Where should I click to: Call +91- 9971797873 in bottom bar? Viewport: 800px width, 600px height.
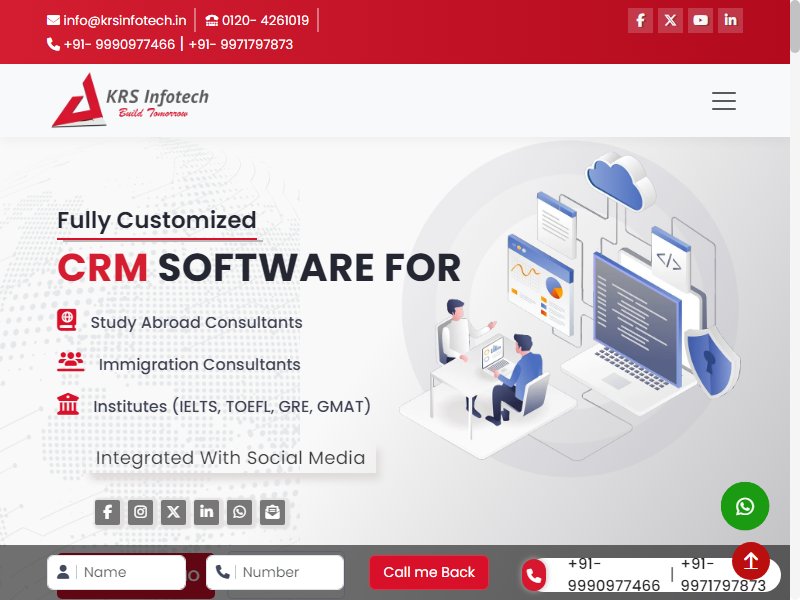click(x=723, y=574)
